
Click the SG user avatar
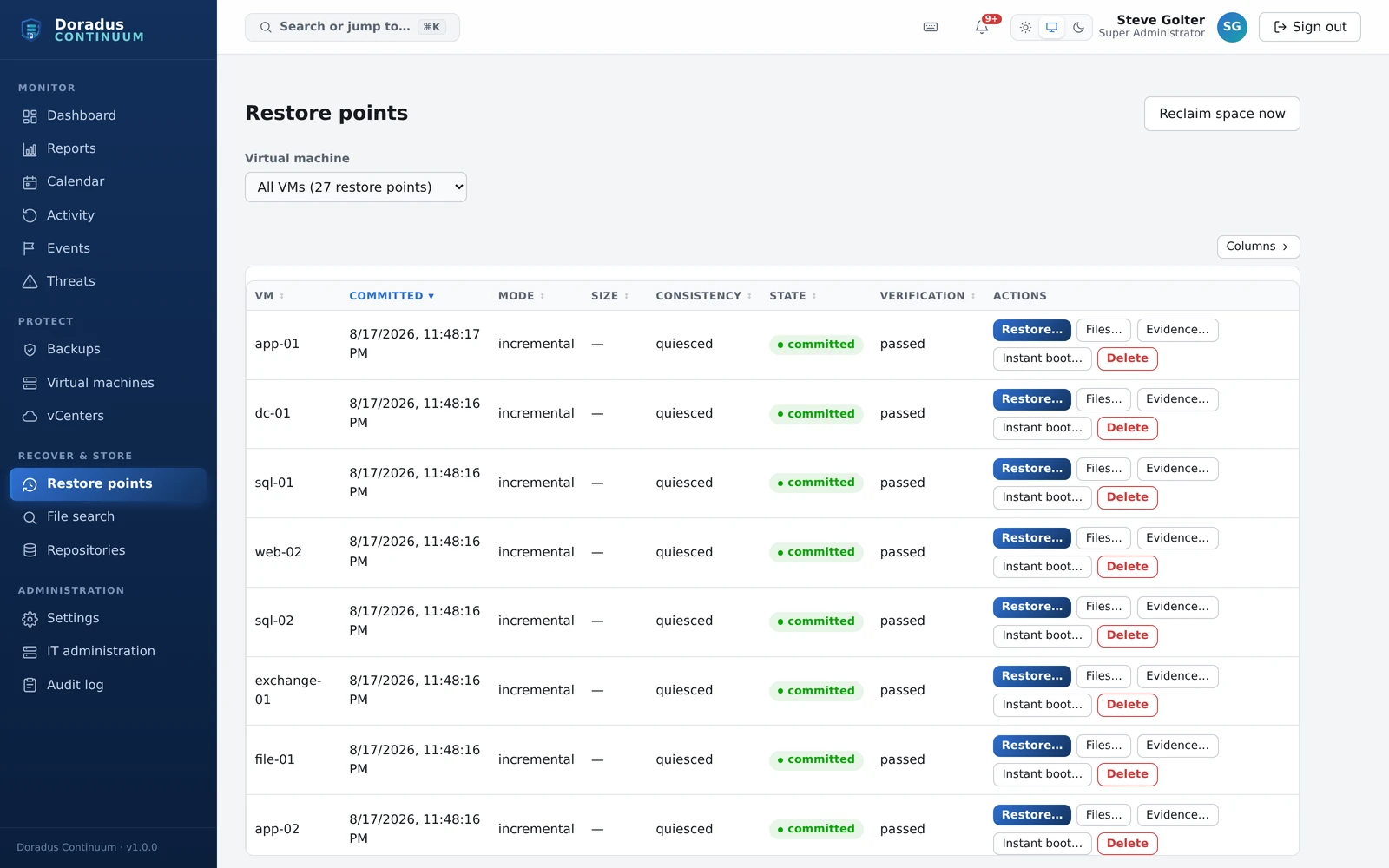(1232, 27)
